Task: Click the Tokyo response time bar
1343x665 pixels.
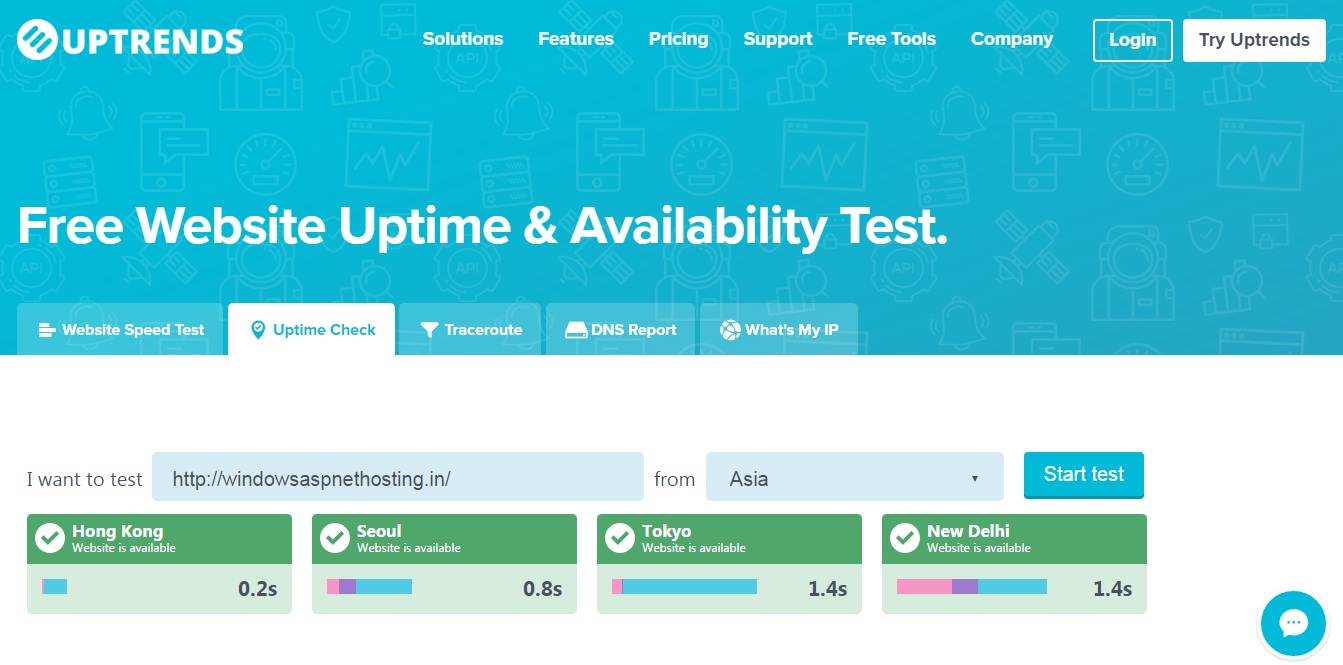Action: [684, 587]
